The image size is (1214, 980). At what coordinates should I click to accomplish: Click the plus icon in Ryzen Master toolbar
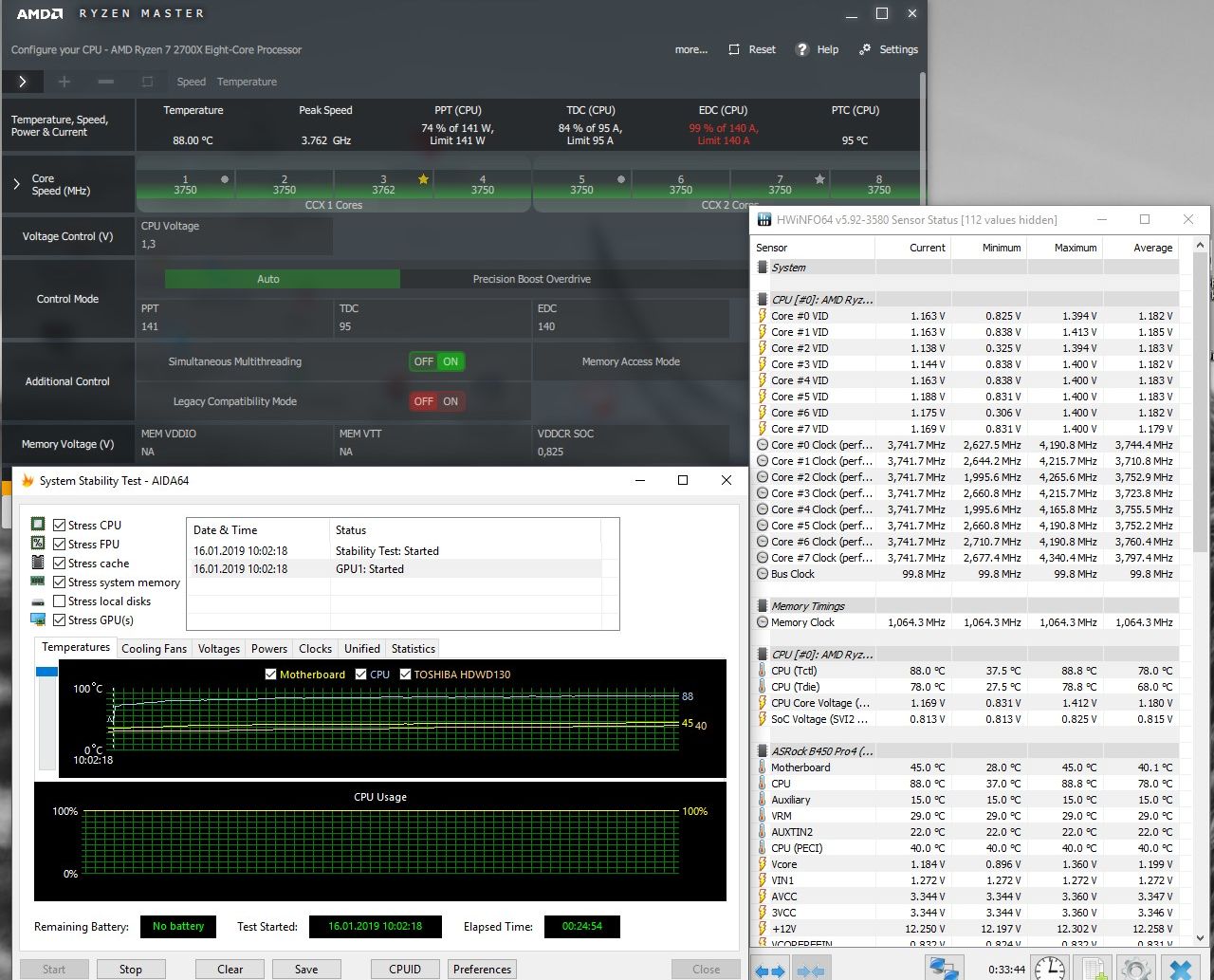click(64, 82)
